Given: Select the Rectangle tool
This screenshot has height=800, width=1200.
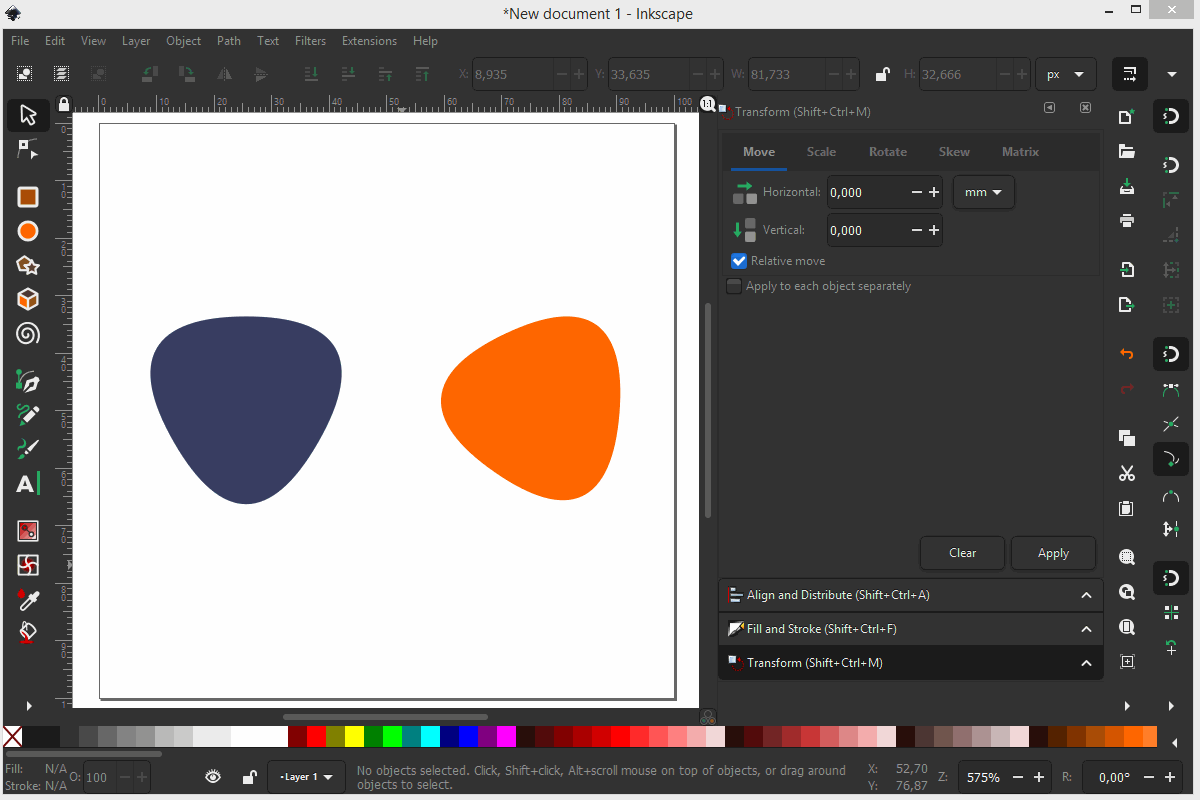Looking at the screenshot, I should [x=28, y=198].
